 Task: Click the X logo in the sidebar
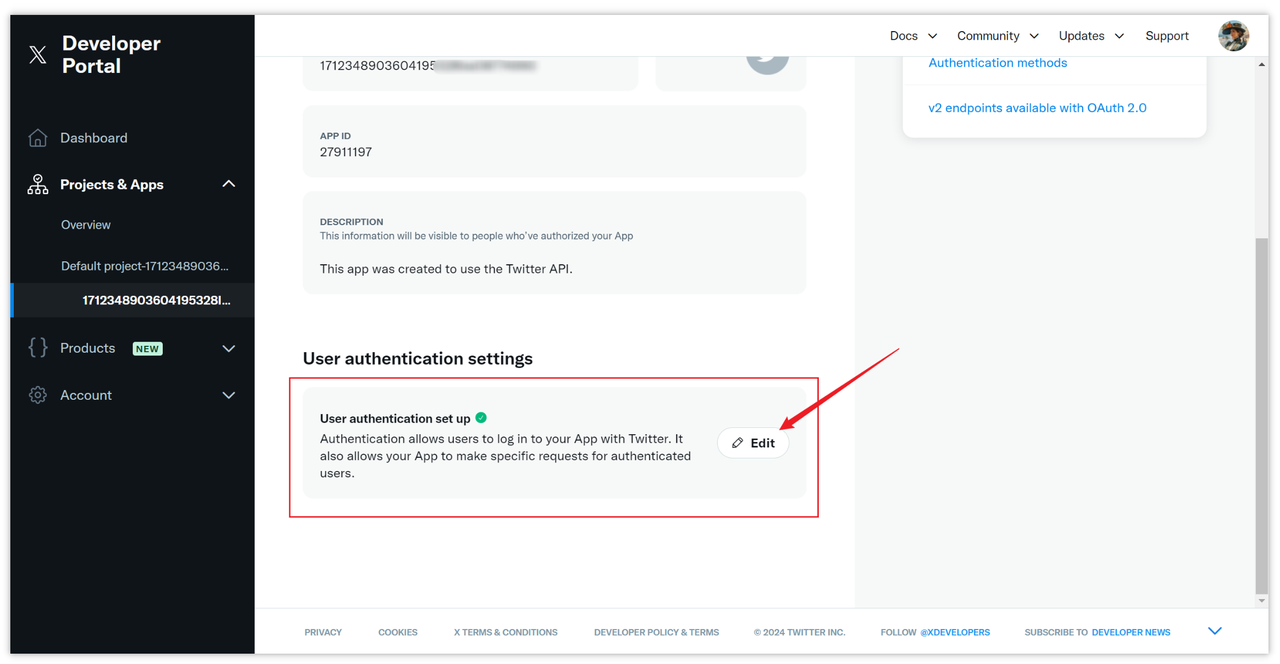[x=38, y=55]
